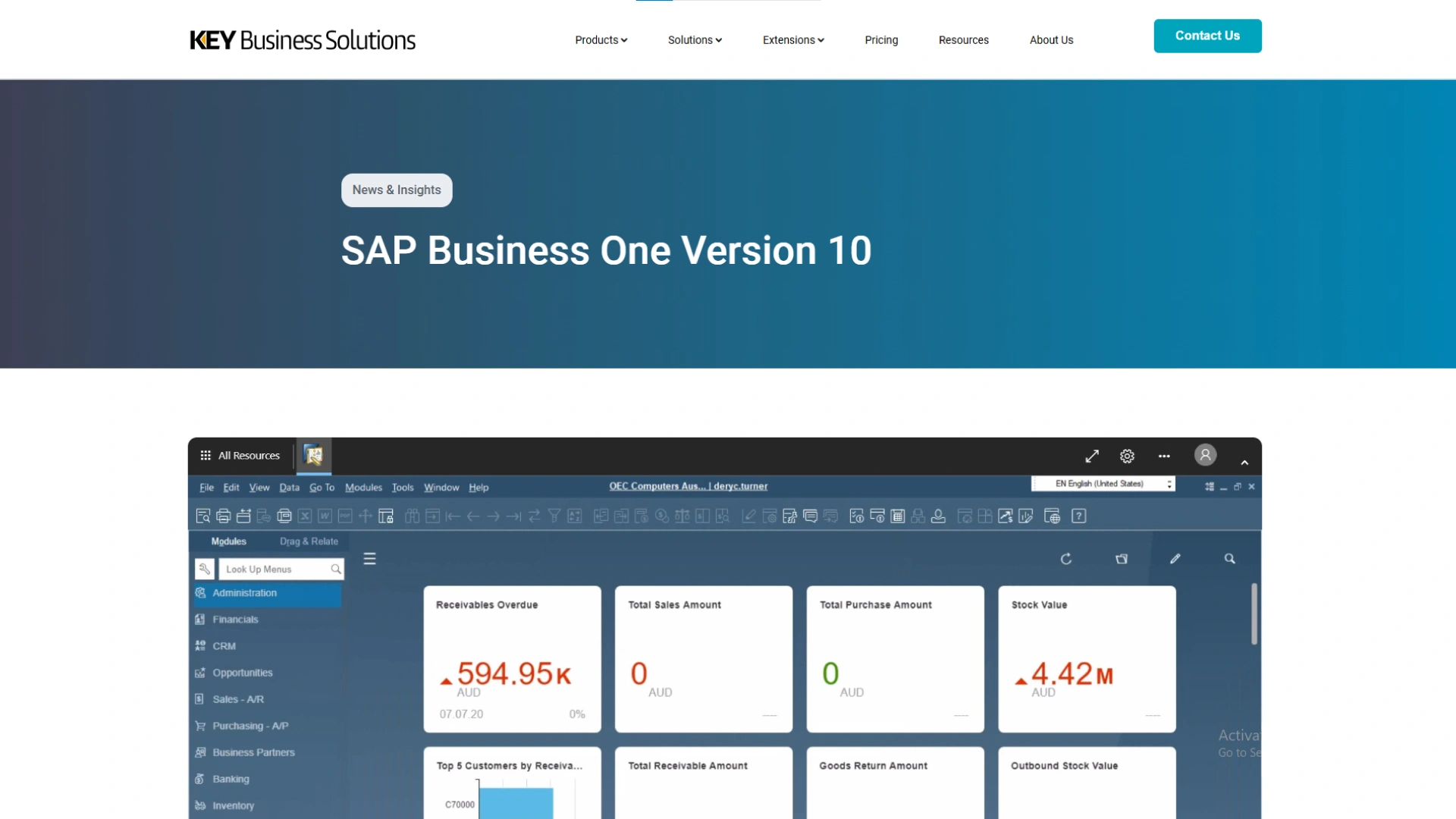
Task: Click the Sort A-Z toolbar icon
Action: coord(575,516)
